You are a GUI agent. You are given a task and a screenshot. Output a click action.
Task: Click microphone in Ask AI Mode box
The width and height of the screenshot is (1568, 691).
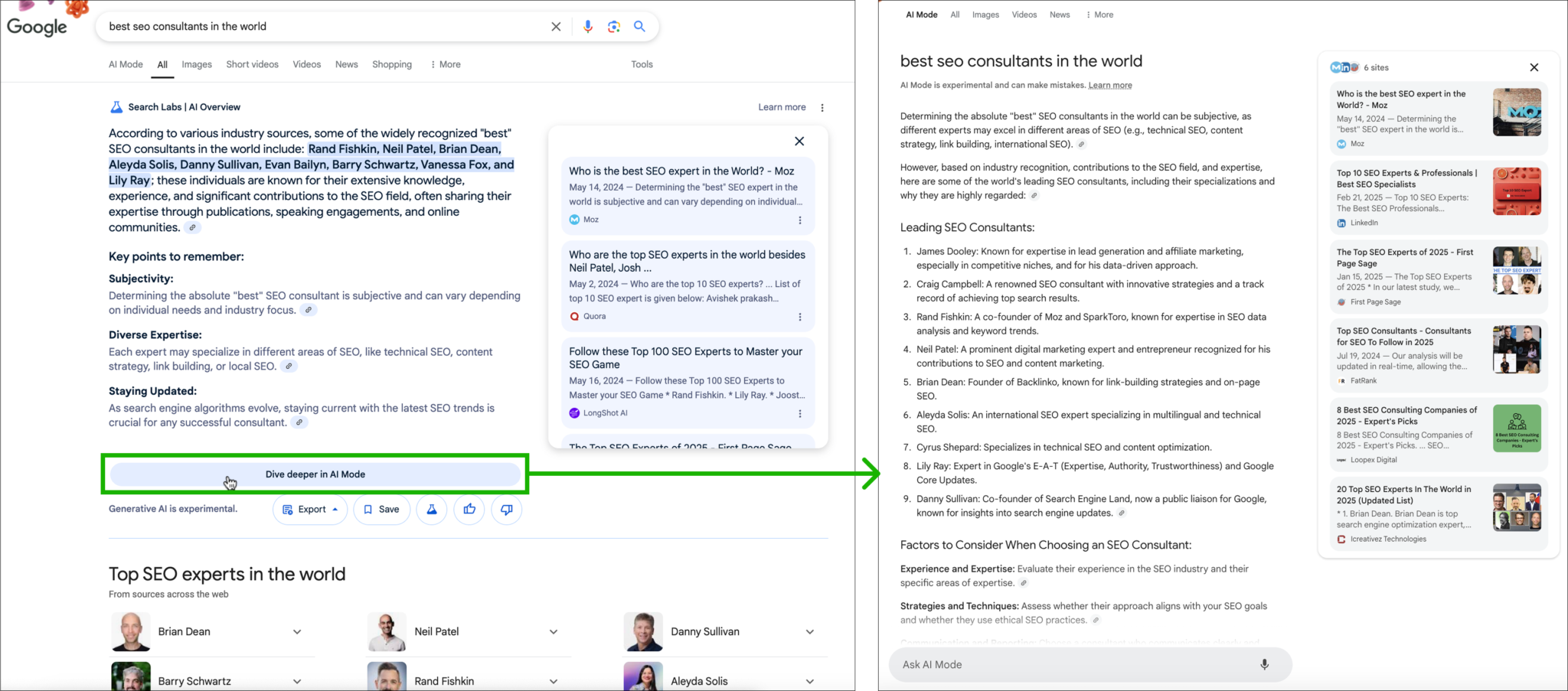pos(1264,664)
